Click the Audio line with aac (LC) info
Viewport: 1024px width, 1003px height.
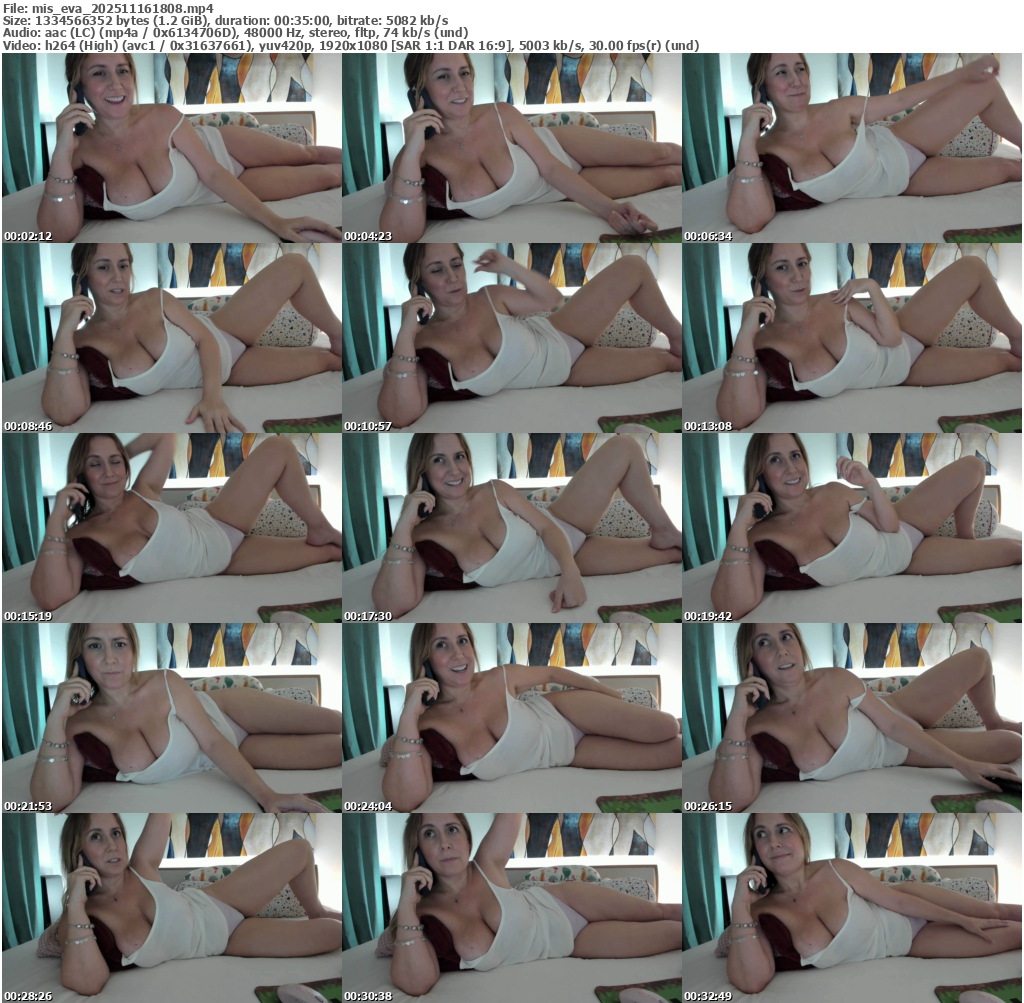pos(235,33)
